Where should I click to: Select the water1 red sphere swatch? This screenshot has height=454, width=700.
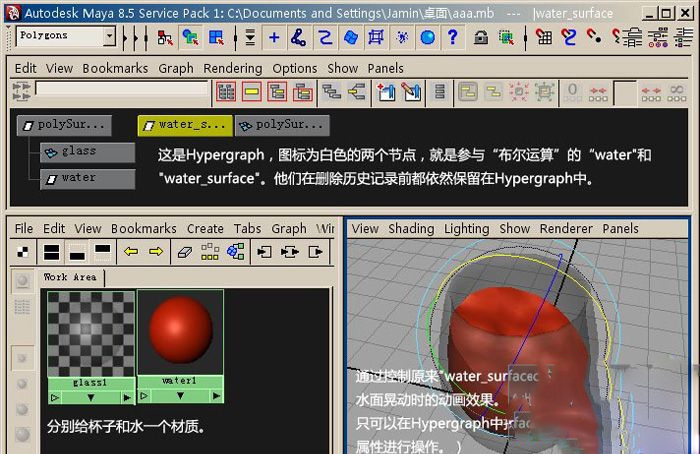point(180,331)
